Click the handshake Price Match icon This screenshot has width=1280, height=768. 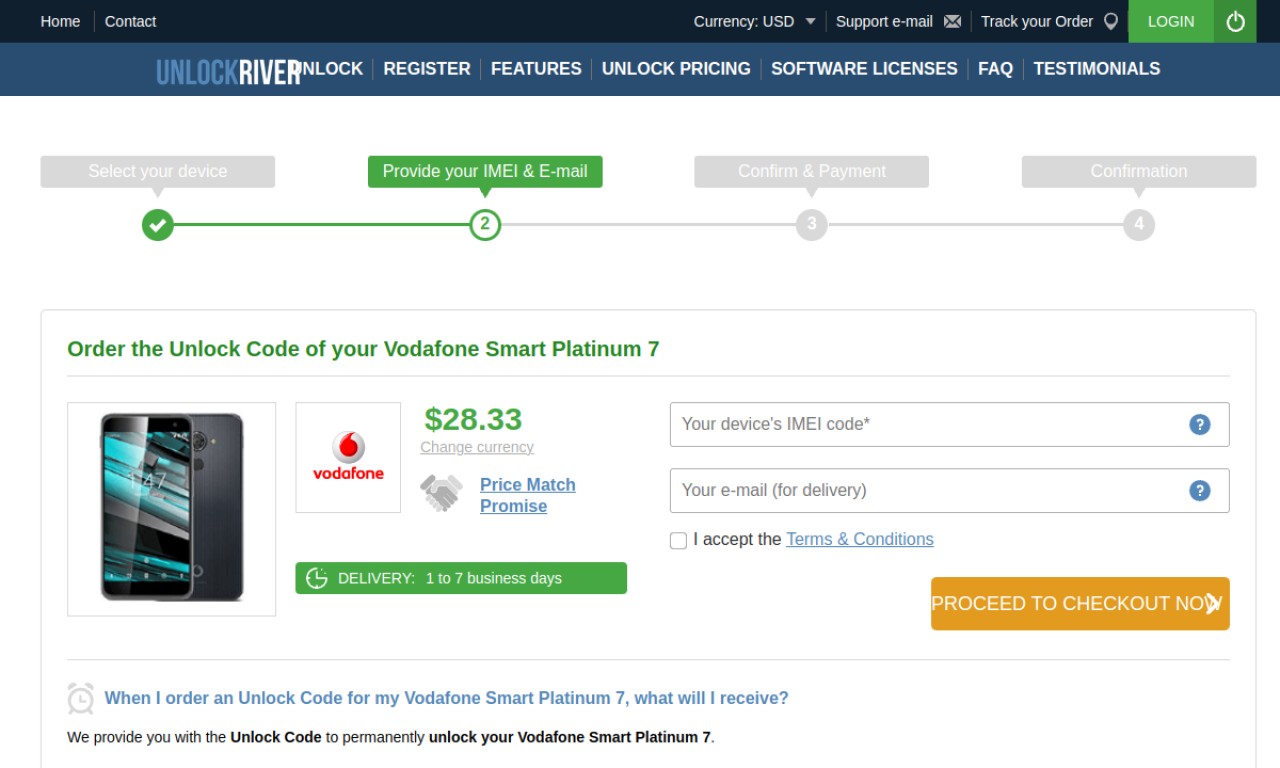click(x=441, y=493)
